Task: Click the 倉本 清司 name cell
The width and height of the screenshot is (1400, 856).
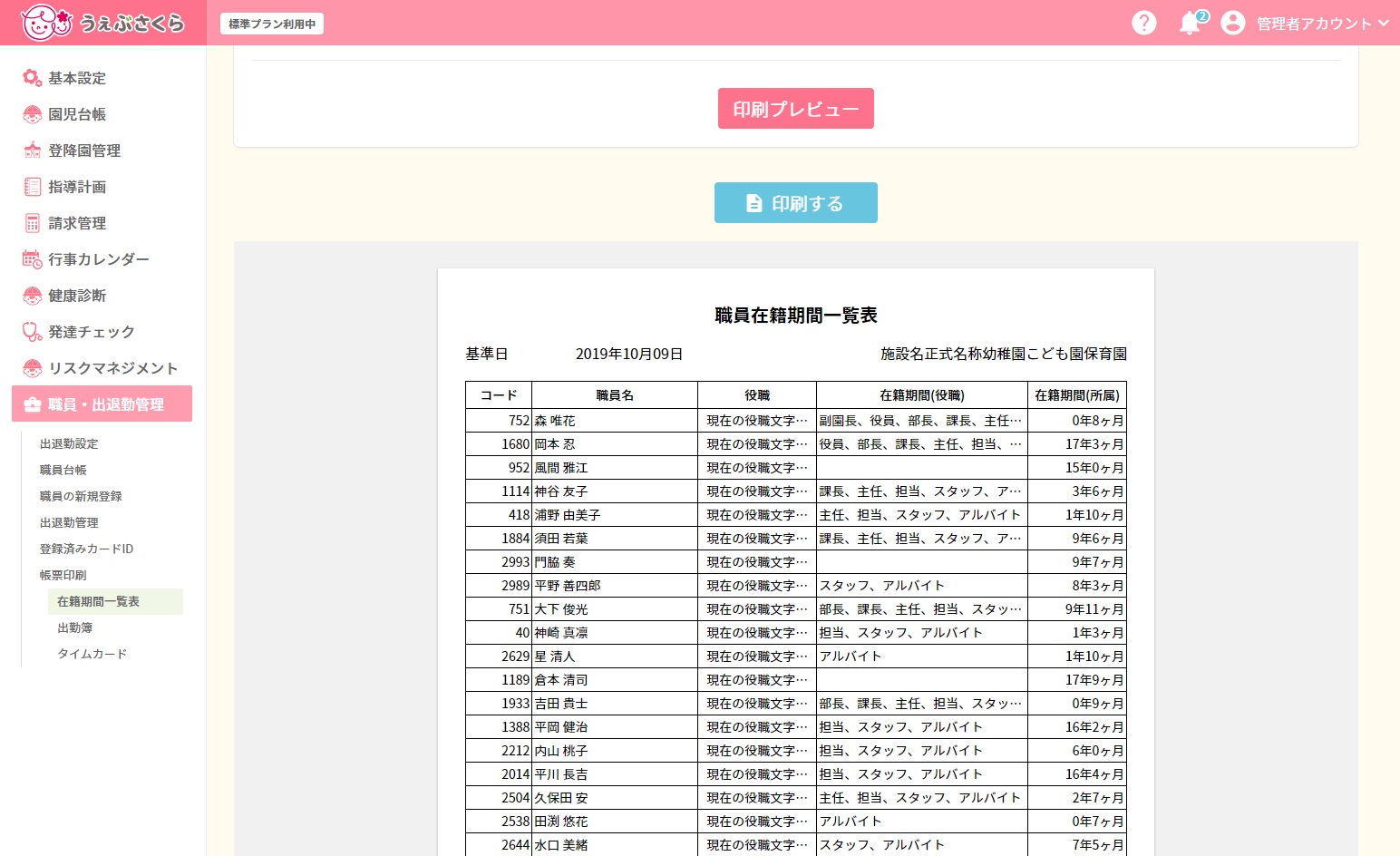Action: [x=615, y=680]
